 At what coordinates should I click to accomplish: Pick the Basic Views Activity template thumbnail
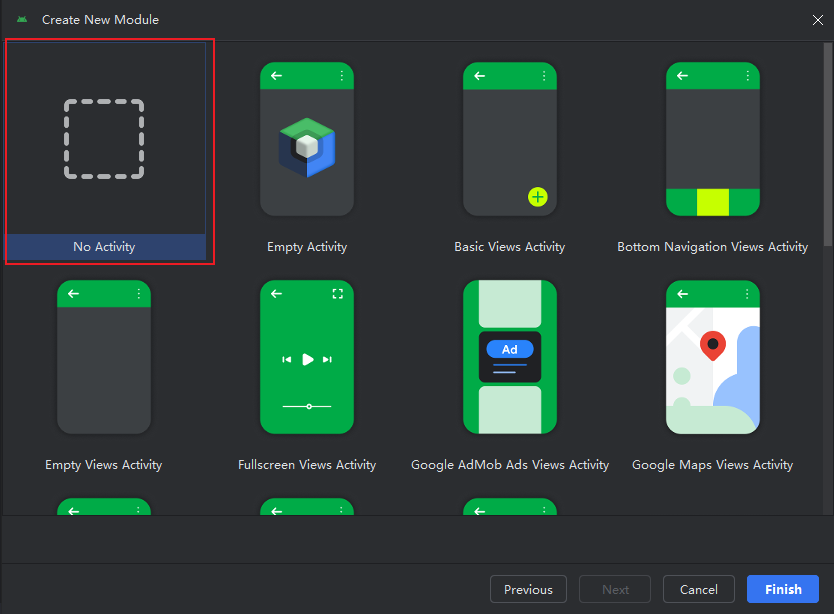click(510, 139)
